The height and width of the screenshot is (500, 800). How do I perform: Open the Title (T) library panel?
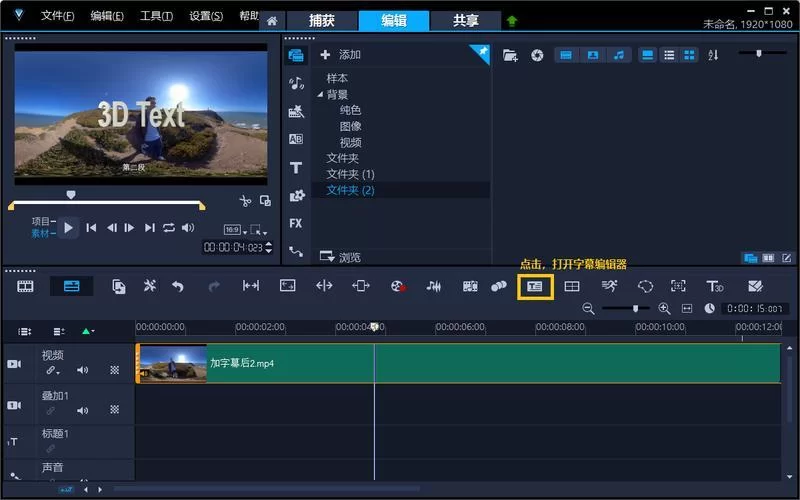pos(296,167)
